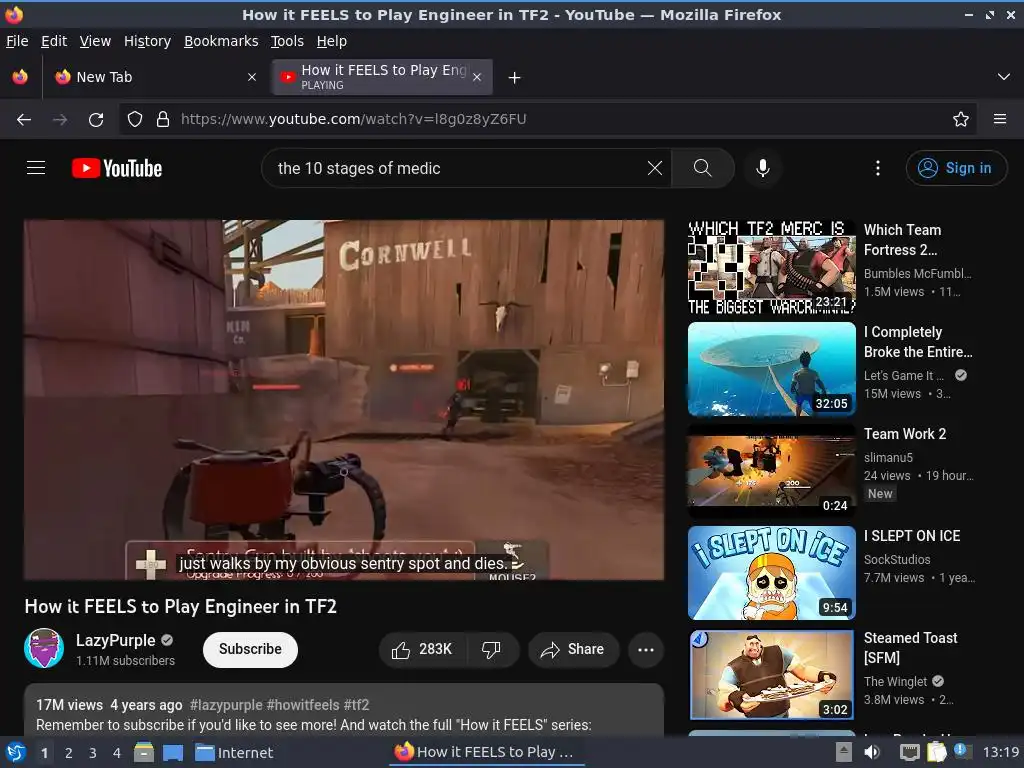Open the removable media tray icon
The height and width of the screenshot is (768, 1024).
tap(843, 752)
